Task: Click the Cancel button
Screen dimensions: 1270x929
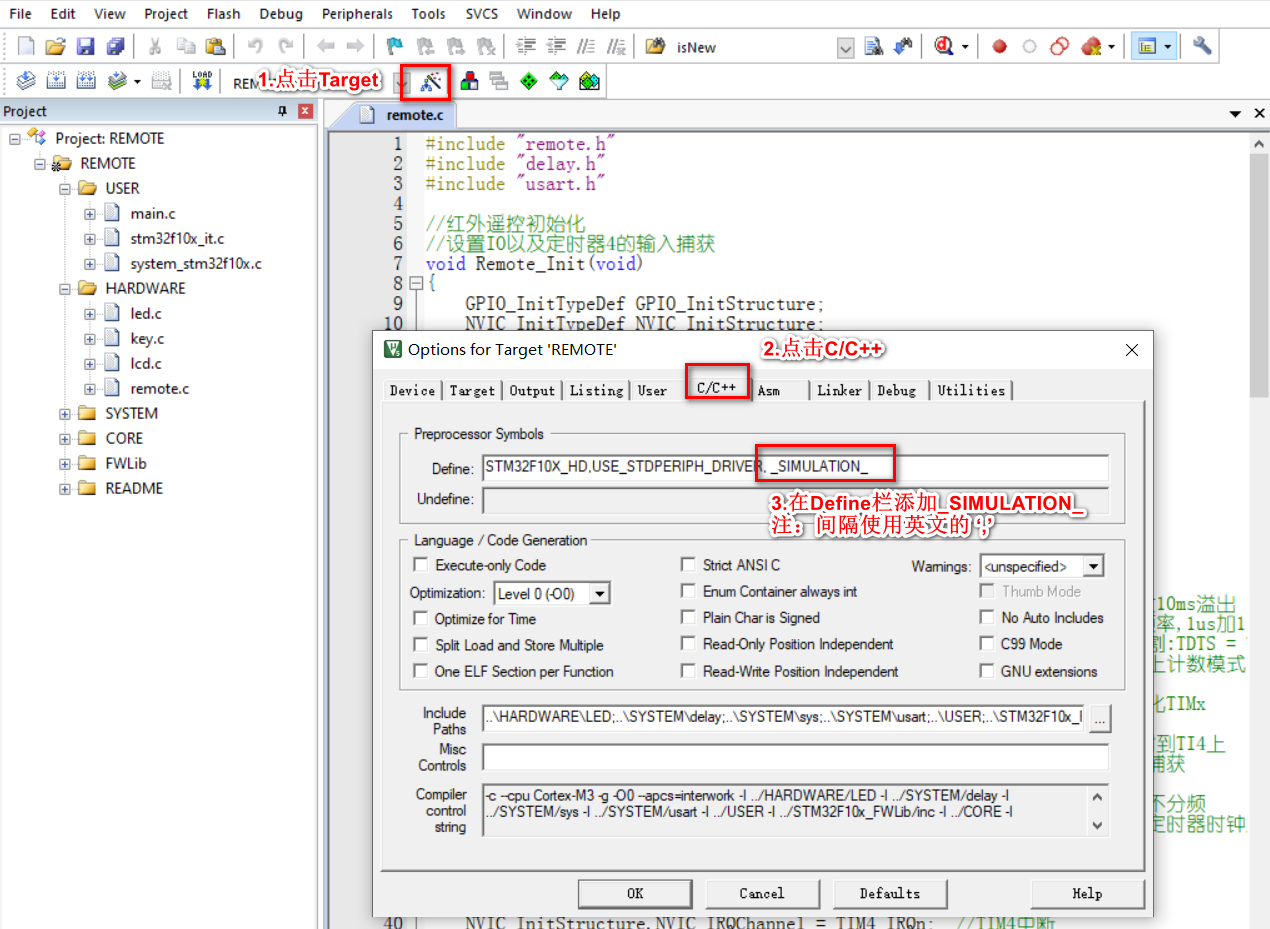Action: coord(762,893)
